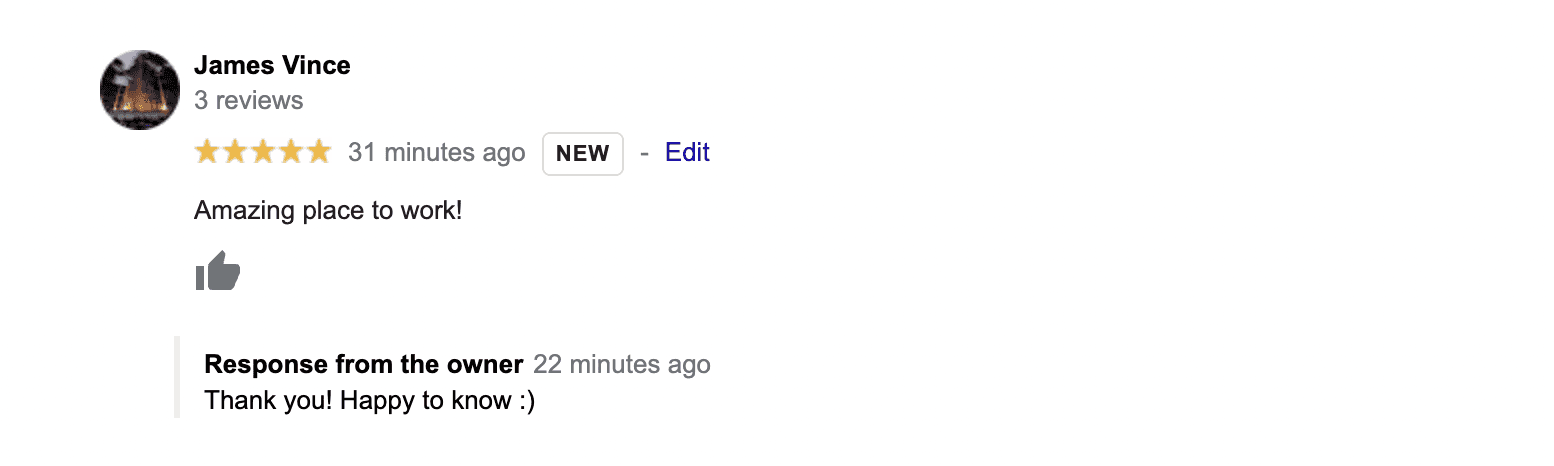
Task: Click the Edit link on the review
Action: pos(687,152)
